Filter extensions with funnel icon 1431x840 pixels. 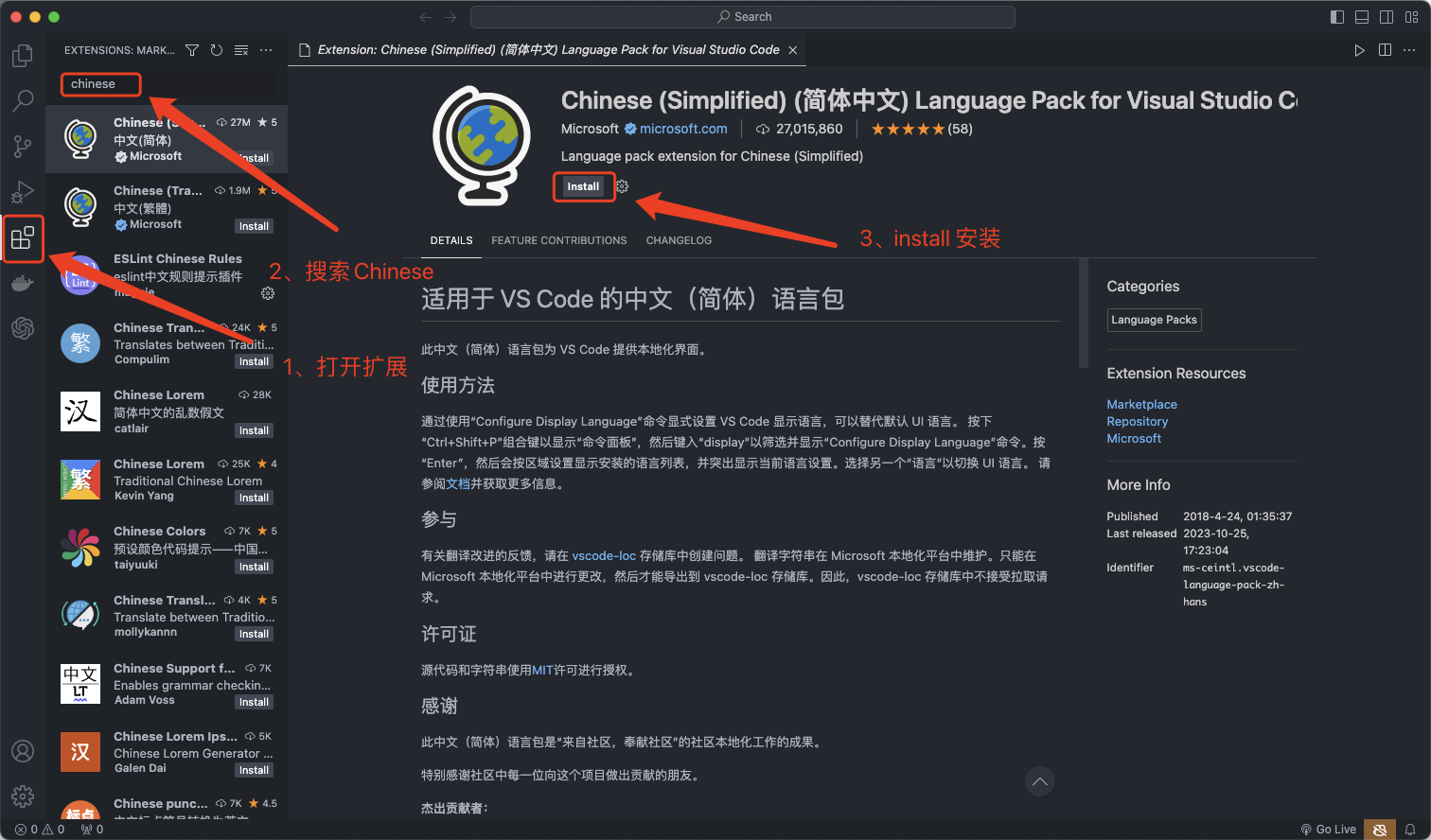point(192,50)
